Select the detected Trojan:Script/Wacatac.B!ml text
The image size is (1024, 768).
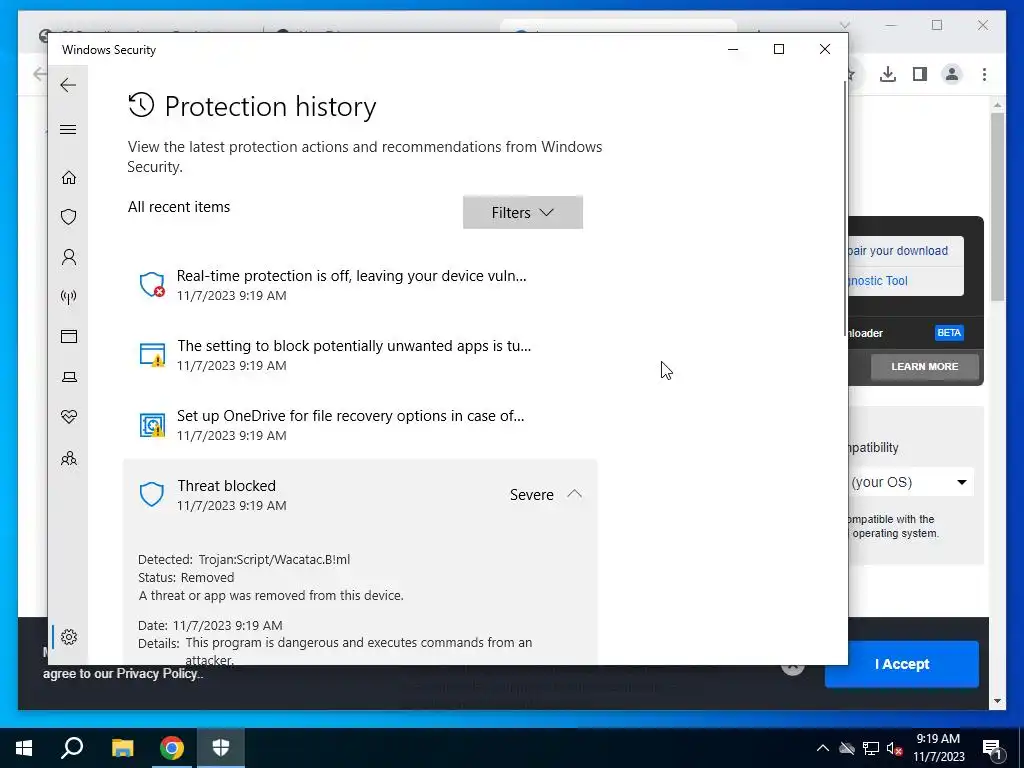[274, 560]
